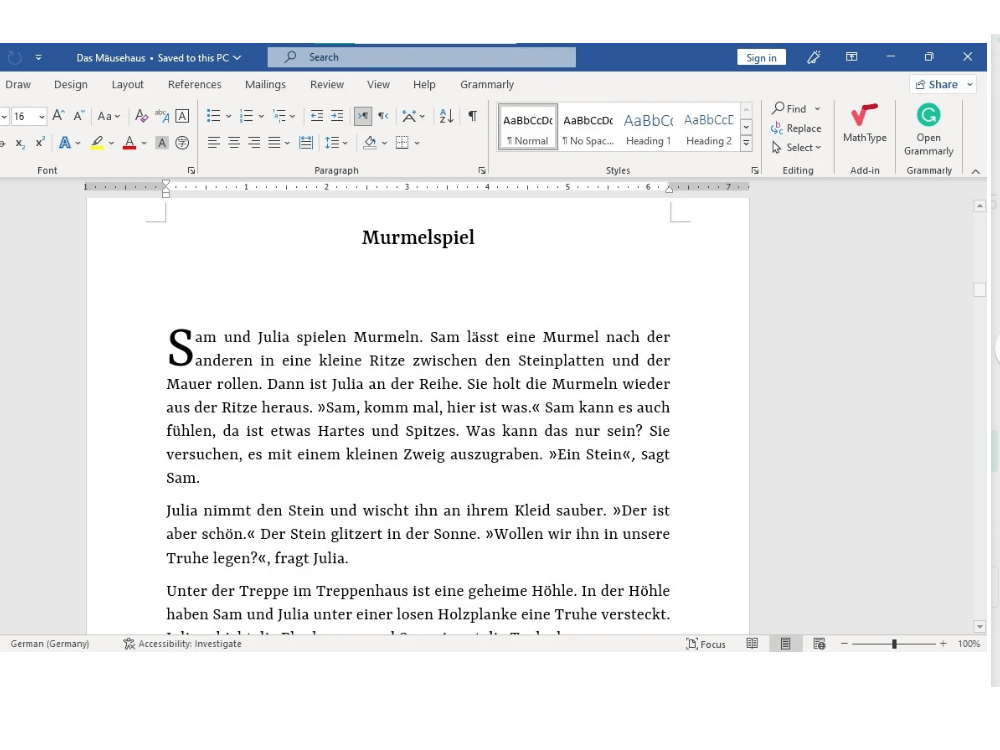Expand the highlight color dropdown arrow
Screen dimensions: 1000x750
111,143
